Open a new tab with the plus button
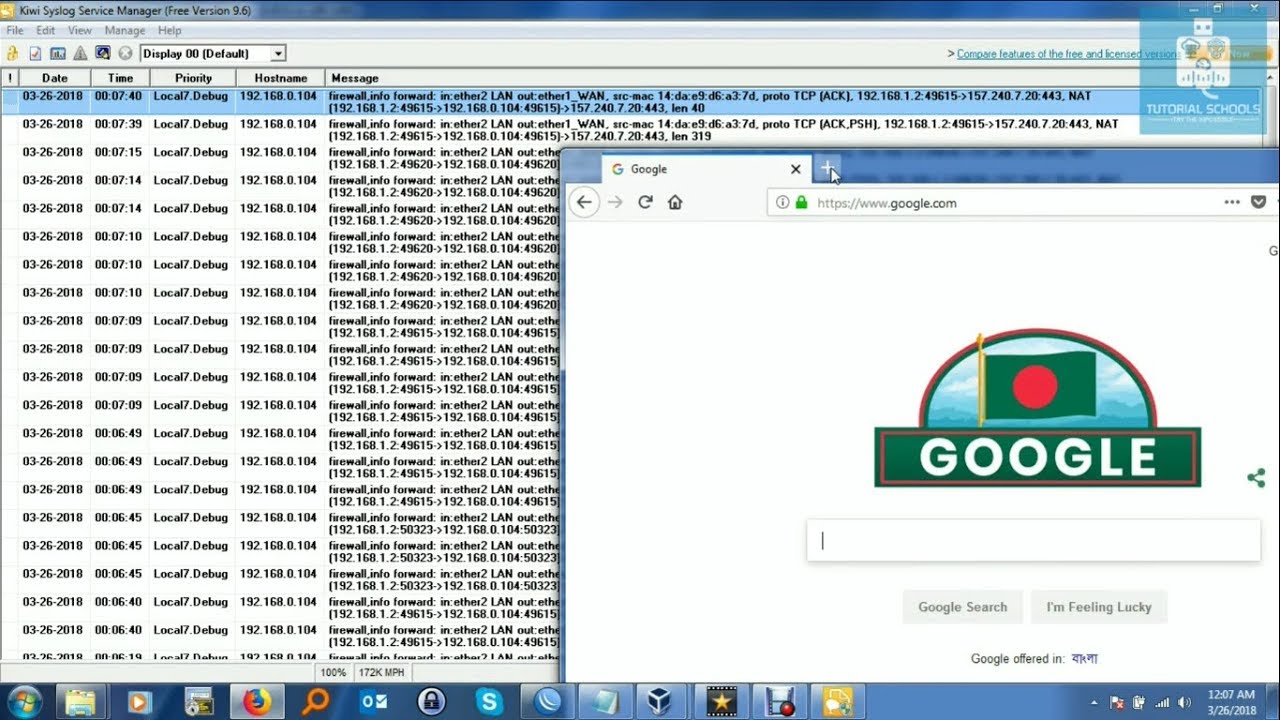This screenshot has width=1280, height=720. click(828, 169)
